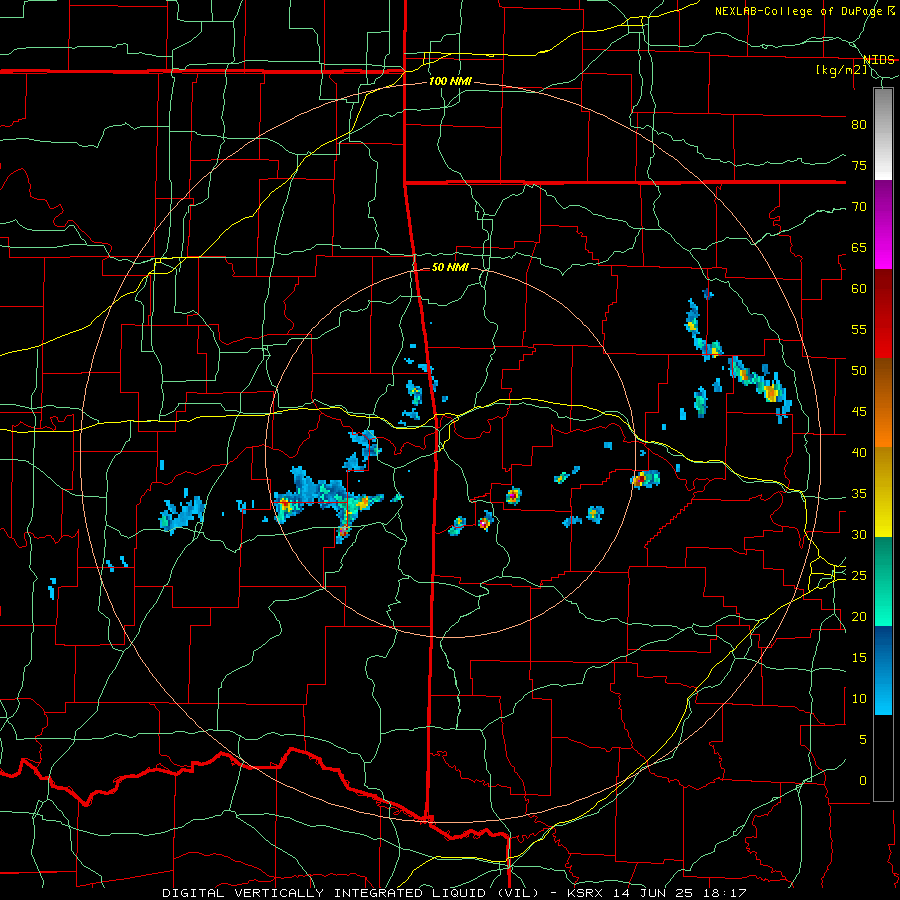900x900 pixels.
Task: Click the 15 value on the VIL scale
Action: click(x=859, y=658)
